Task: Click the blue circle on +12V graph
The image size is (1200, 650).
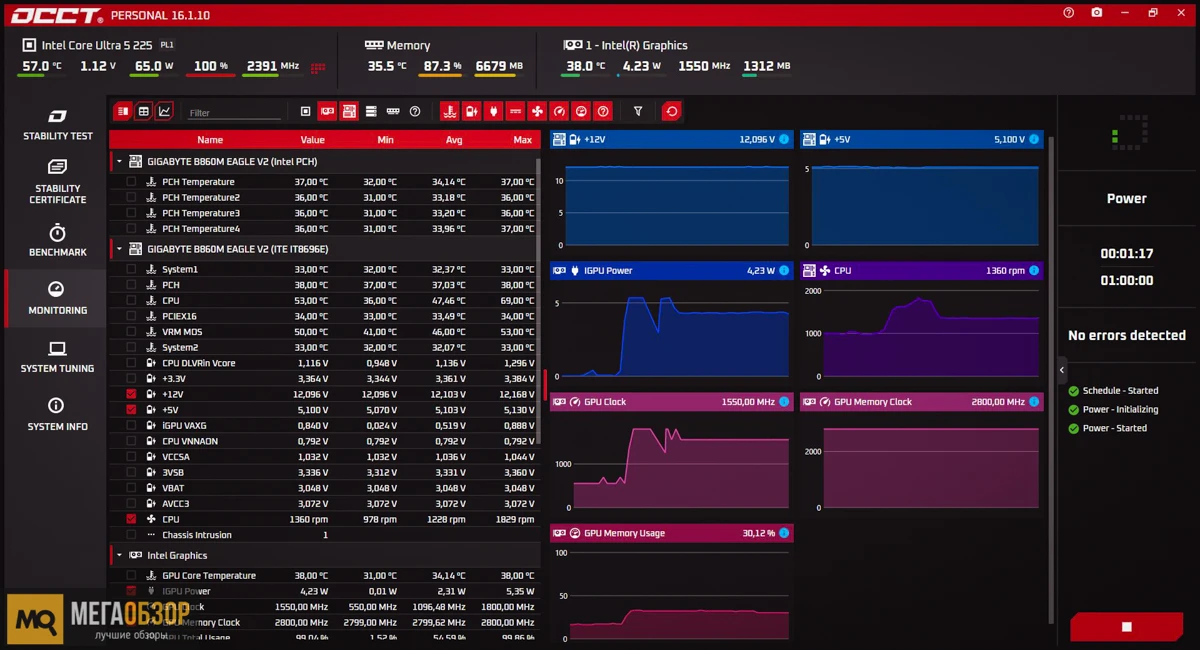Action: (783, 139)
